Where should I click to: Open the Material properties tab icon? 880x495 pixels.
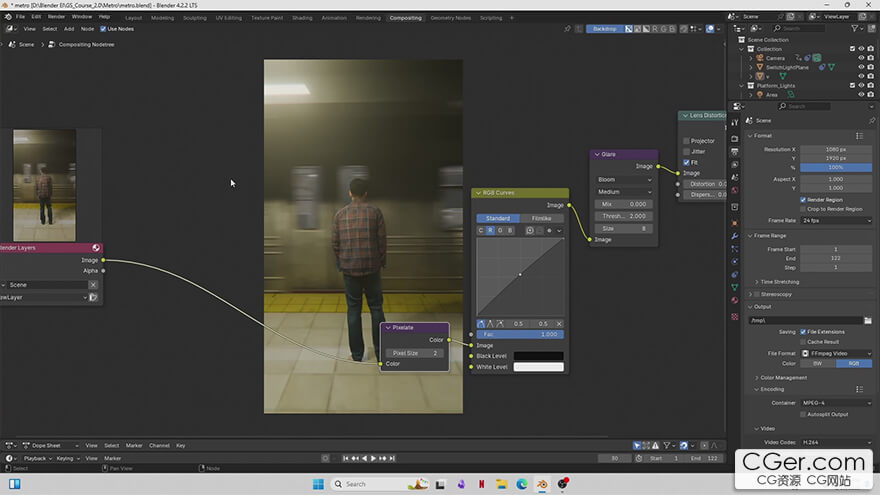[735, 300]
